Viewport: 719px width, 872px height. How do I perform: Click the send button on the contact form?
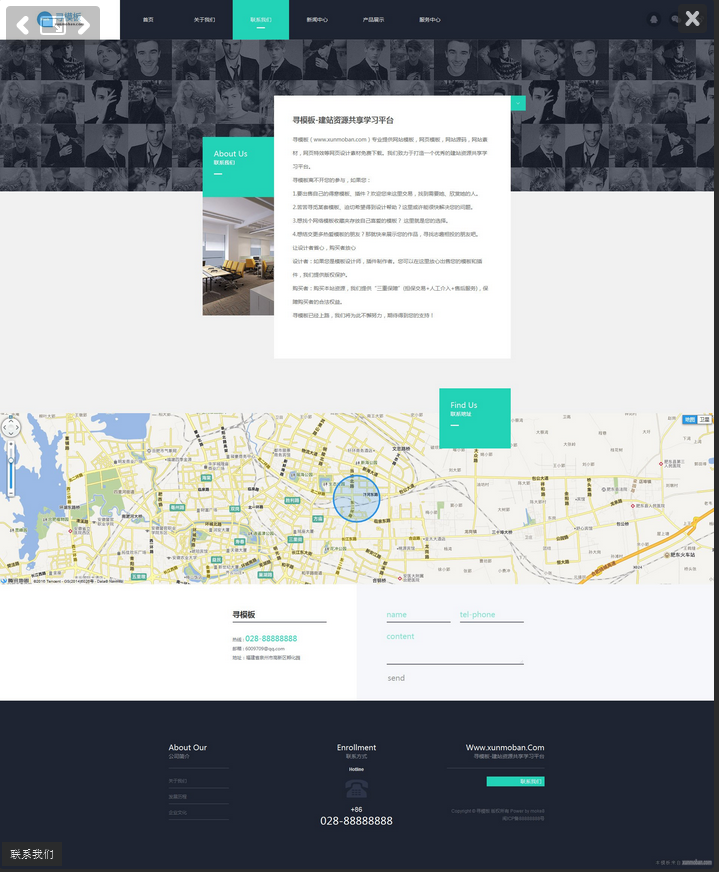click(396, 678)
